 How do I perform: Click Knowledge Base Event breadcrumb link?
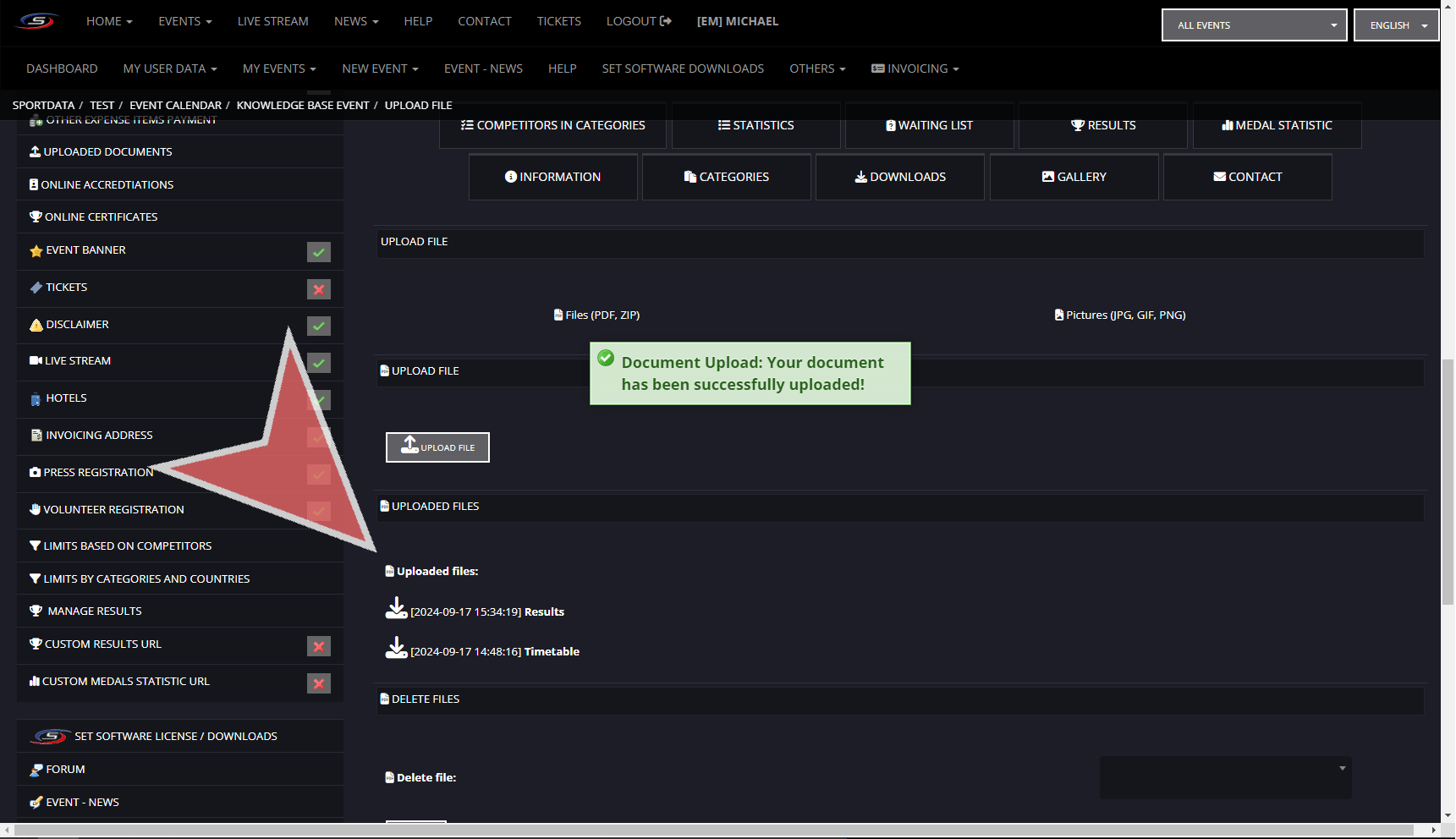303,106
